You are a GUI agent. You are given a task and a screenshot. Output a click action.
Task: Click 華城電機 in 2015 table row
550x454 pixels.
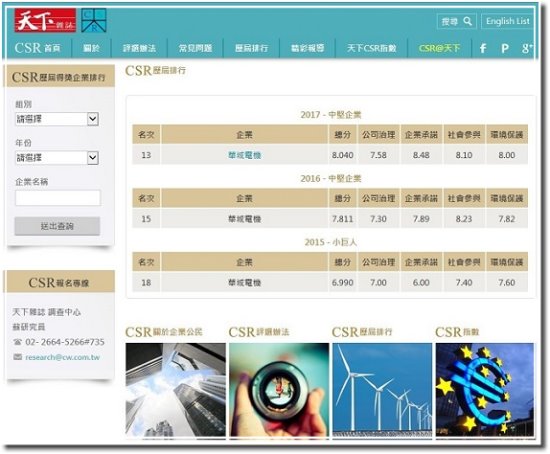(x=244, y=282)
